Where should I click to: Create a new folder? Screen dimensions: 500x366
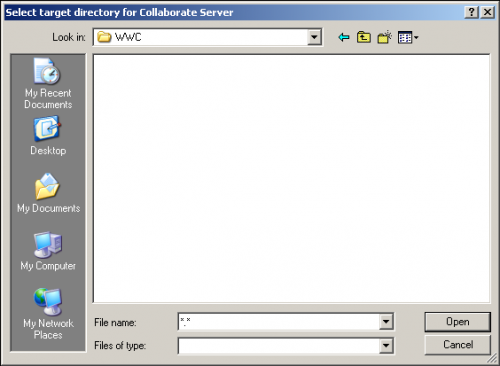click(384, 37)
